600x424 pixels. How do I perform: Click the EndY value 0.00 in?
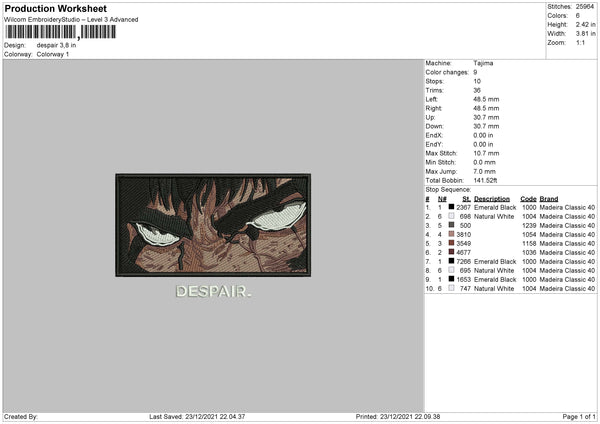[x=483, y=144]
